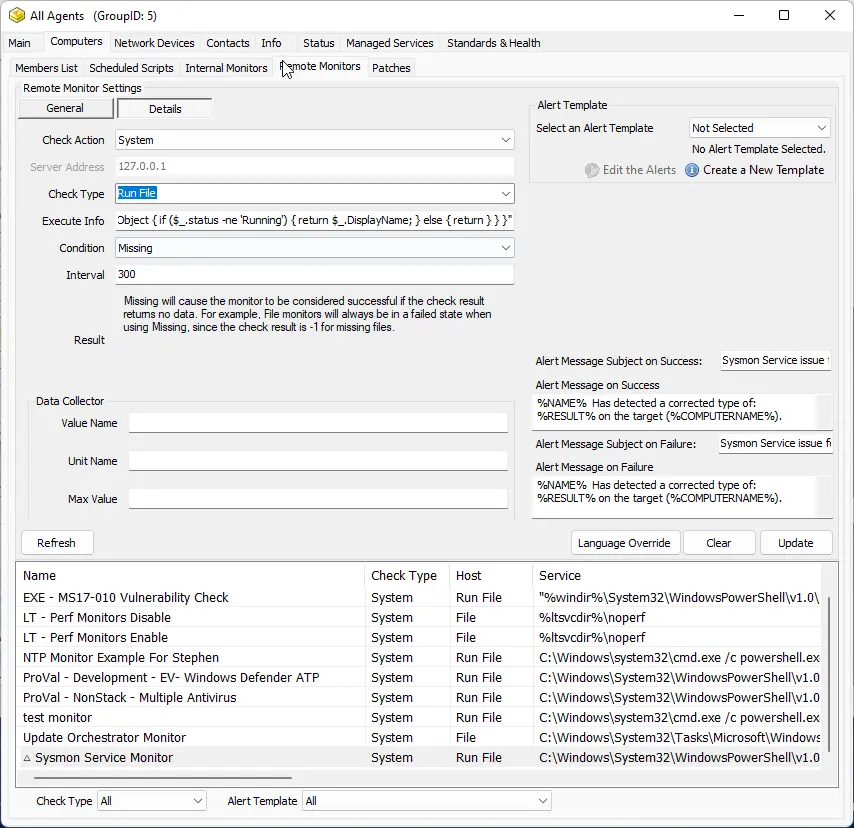Click the Edit the Alerts link
This screenshot has width=854, height=828.
coord(639,170)
